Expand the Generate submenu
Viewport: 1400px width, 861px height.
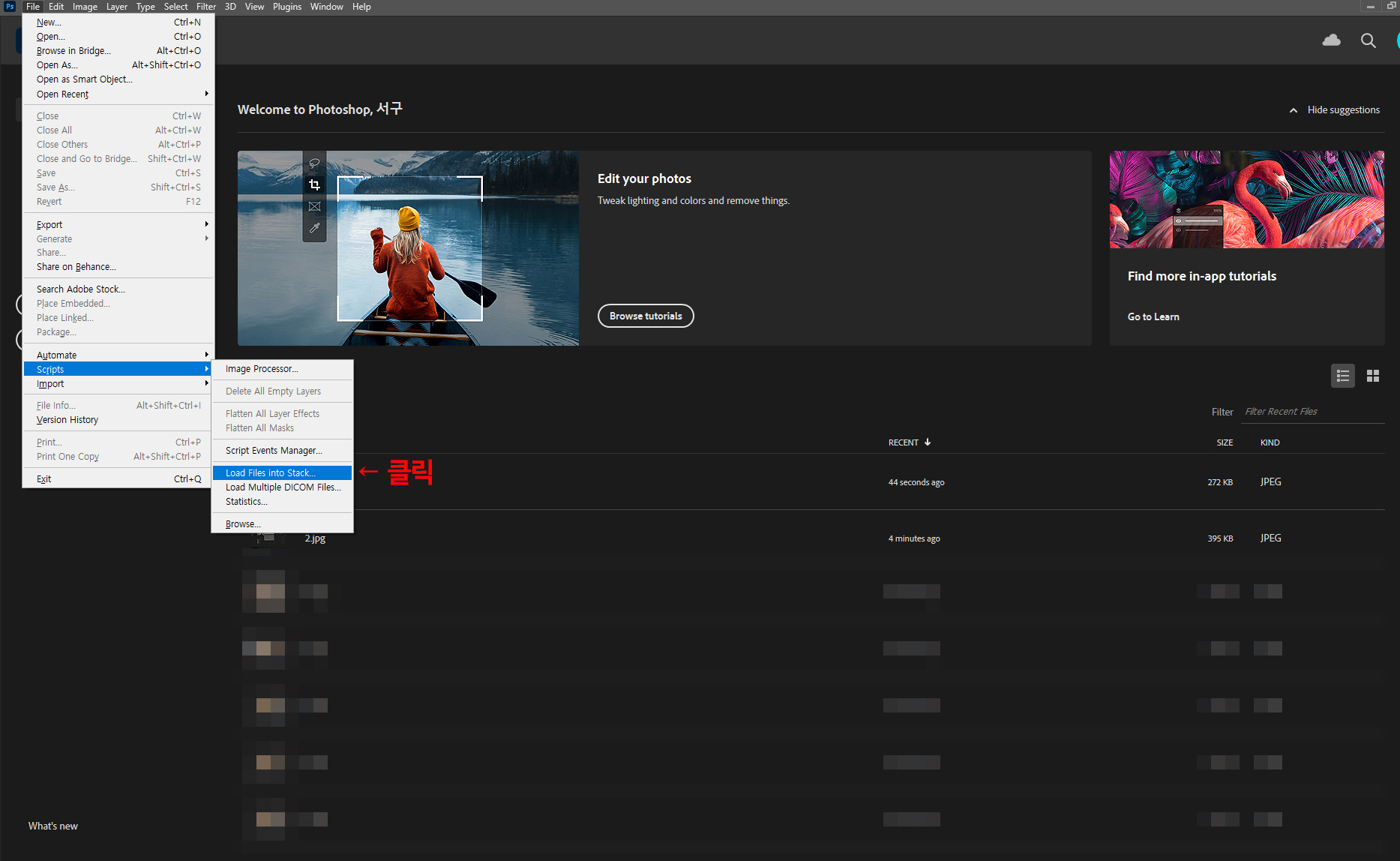(118, 239)
